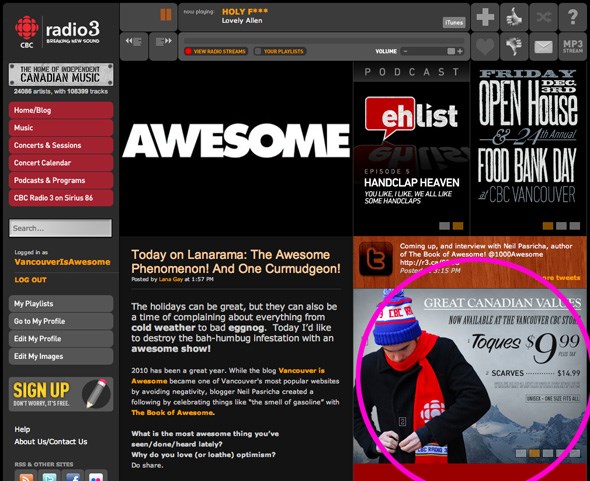Viewport: 590px width, 481px height.
Task: Select the orange podcast slide indicator
Action: 458,226
